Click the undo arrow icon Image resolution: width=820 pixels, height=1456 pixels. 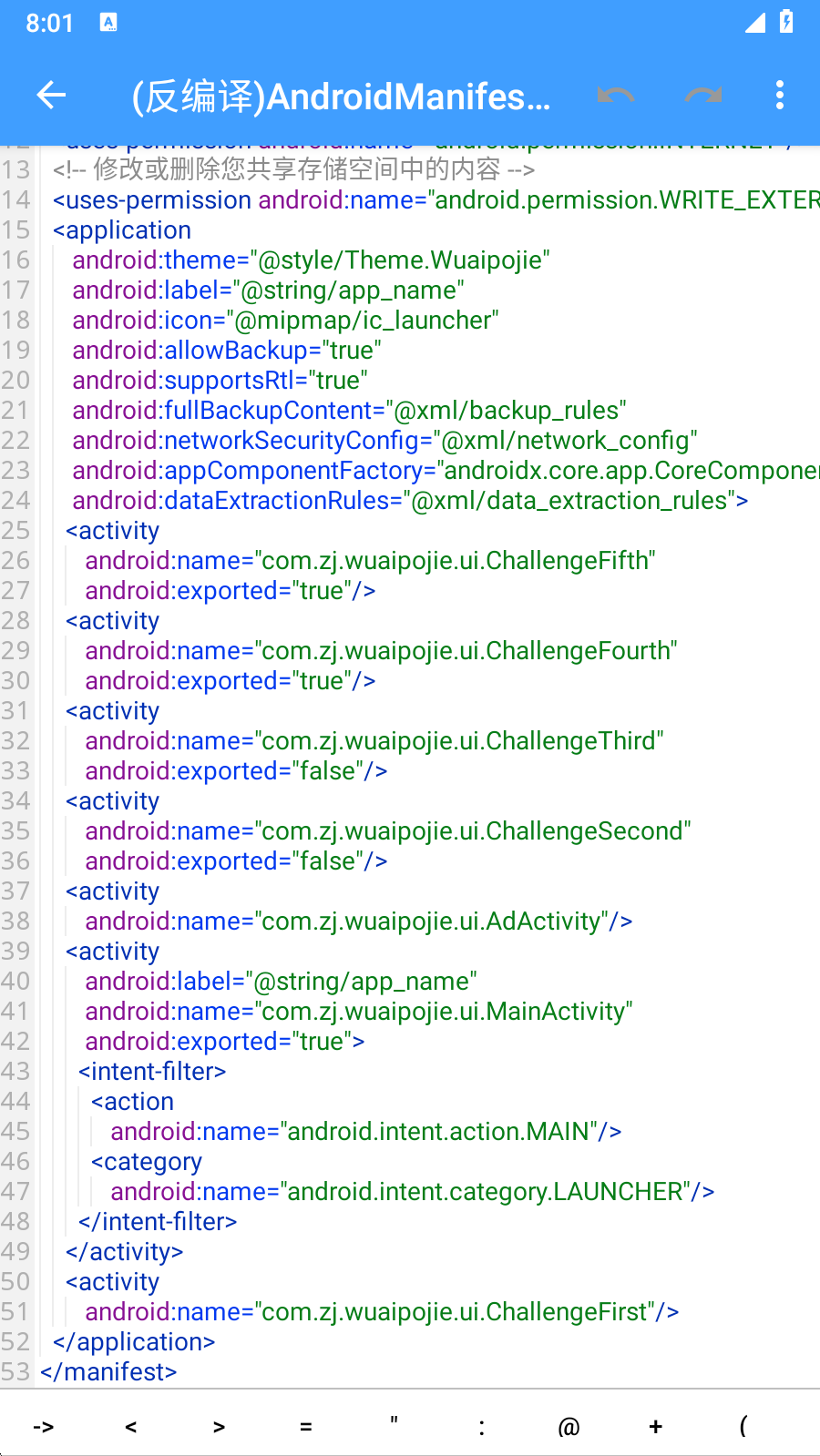point(615,95)
